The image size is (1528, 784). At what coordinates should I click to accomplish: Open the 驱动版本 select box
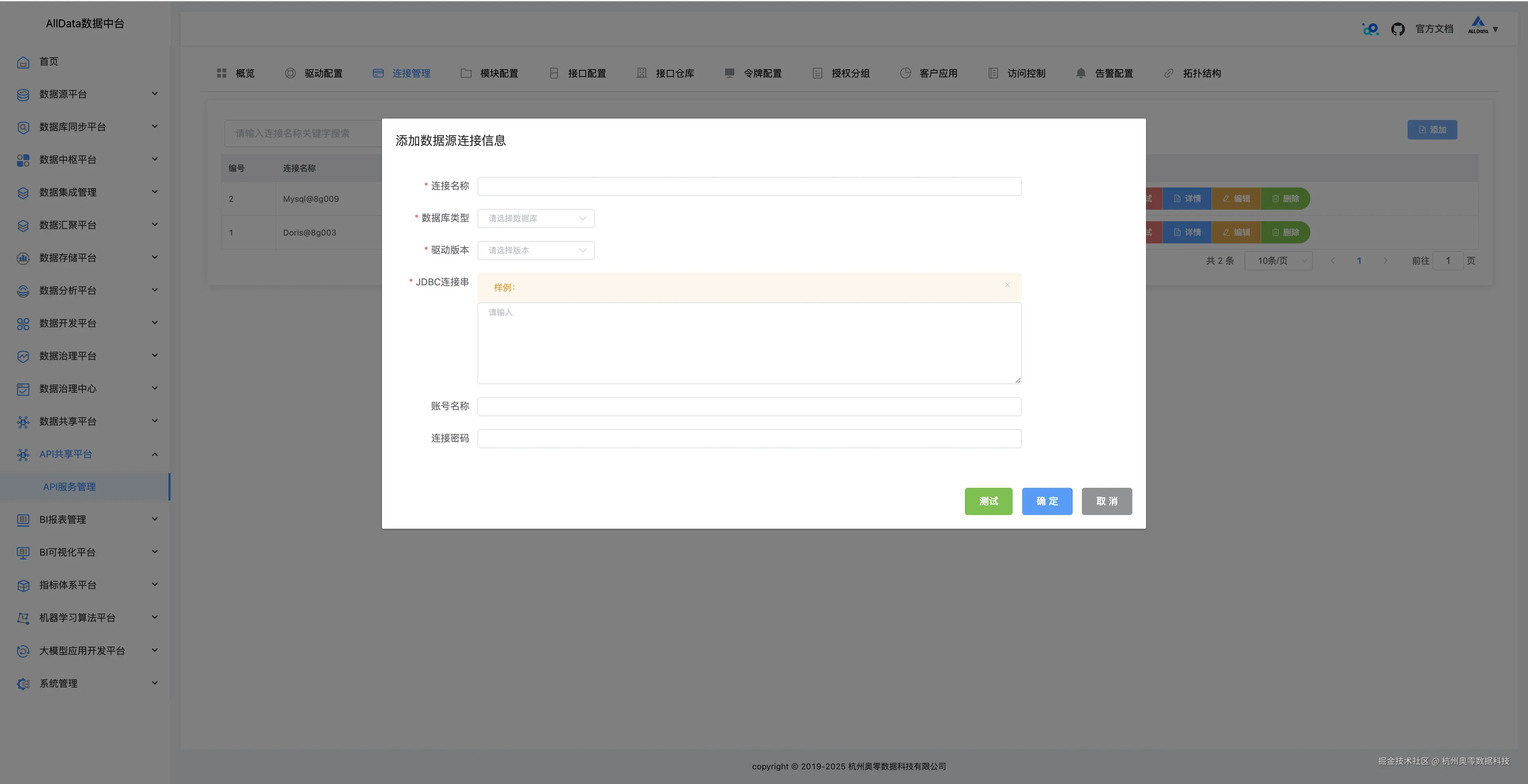[x=535, y=250]
